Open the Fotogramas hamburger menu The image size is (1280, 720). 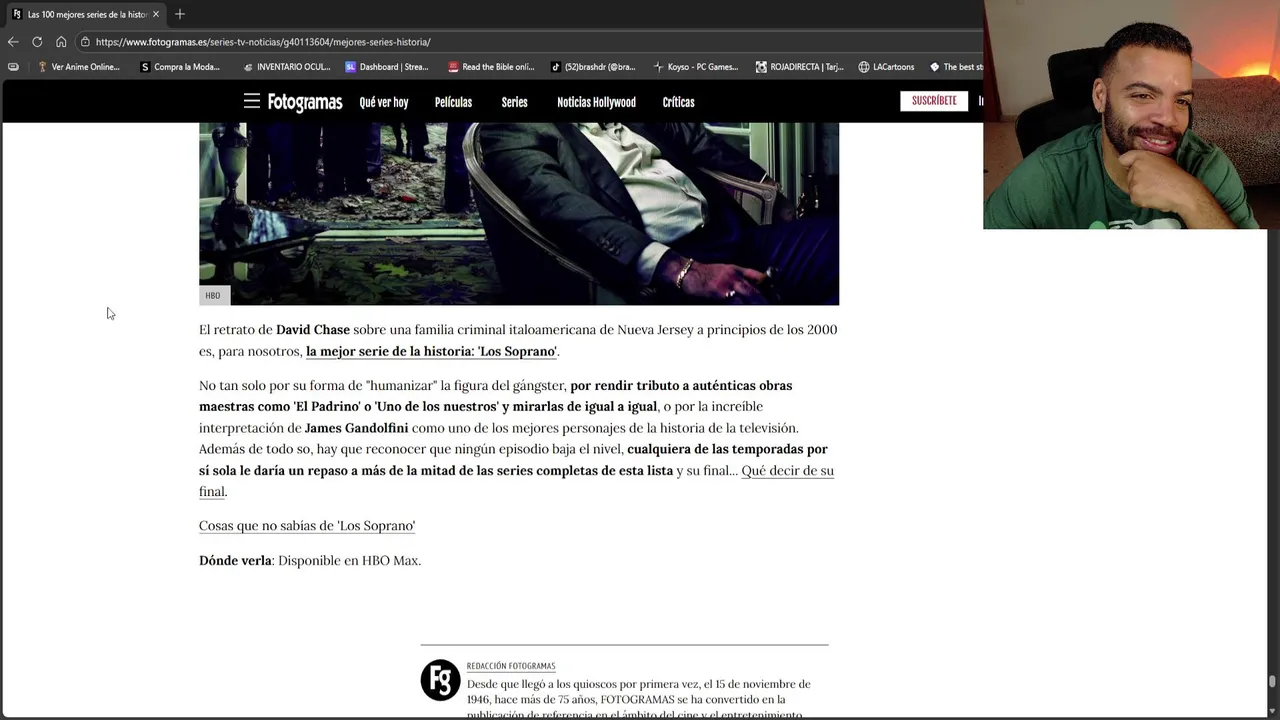[252, 101]
